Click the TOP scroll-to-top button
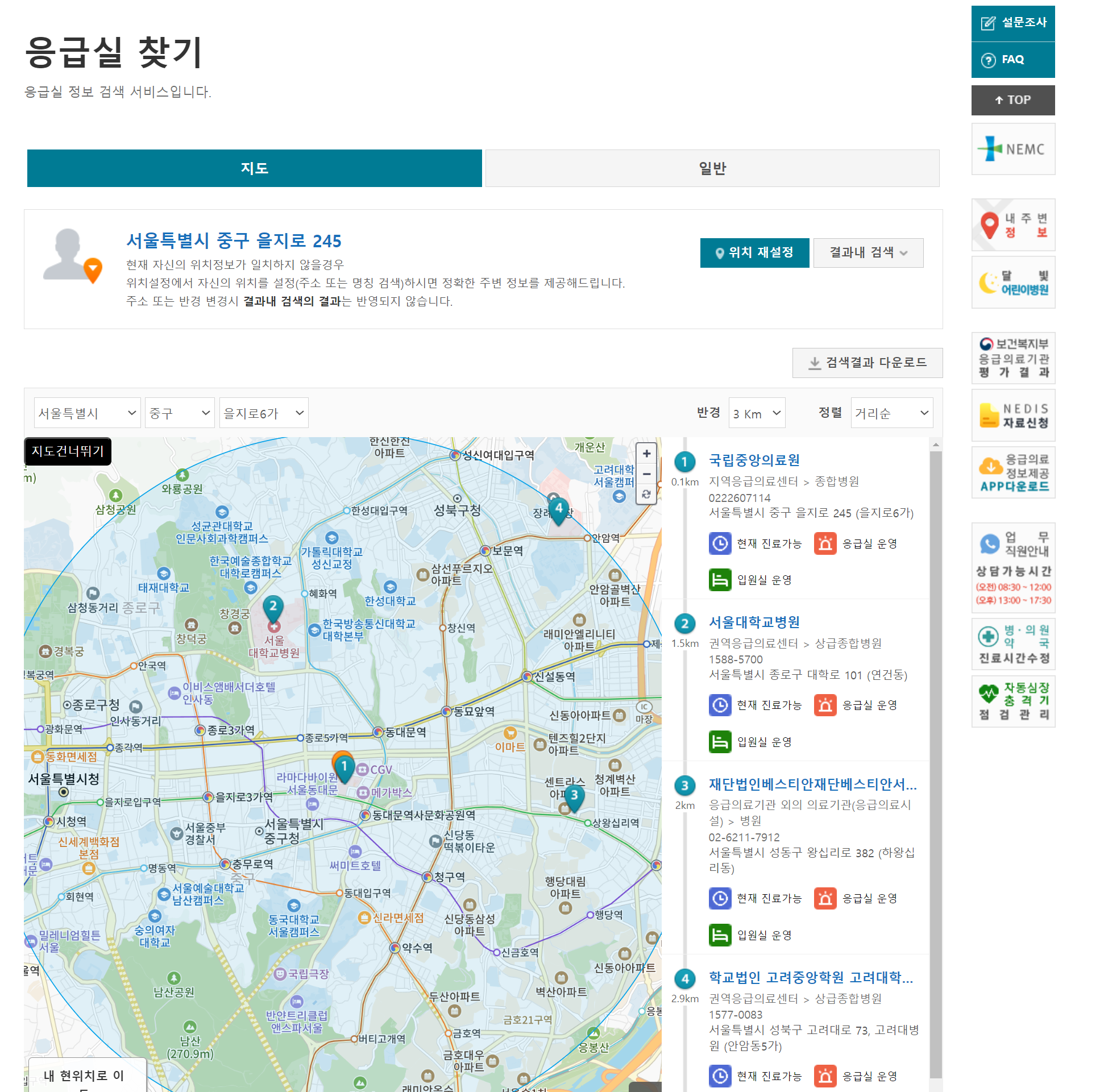The image size is (1104, 1092). click(x=1013, y=100)
